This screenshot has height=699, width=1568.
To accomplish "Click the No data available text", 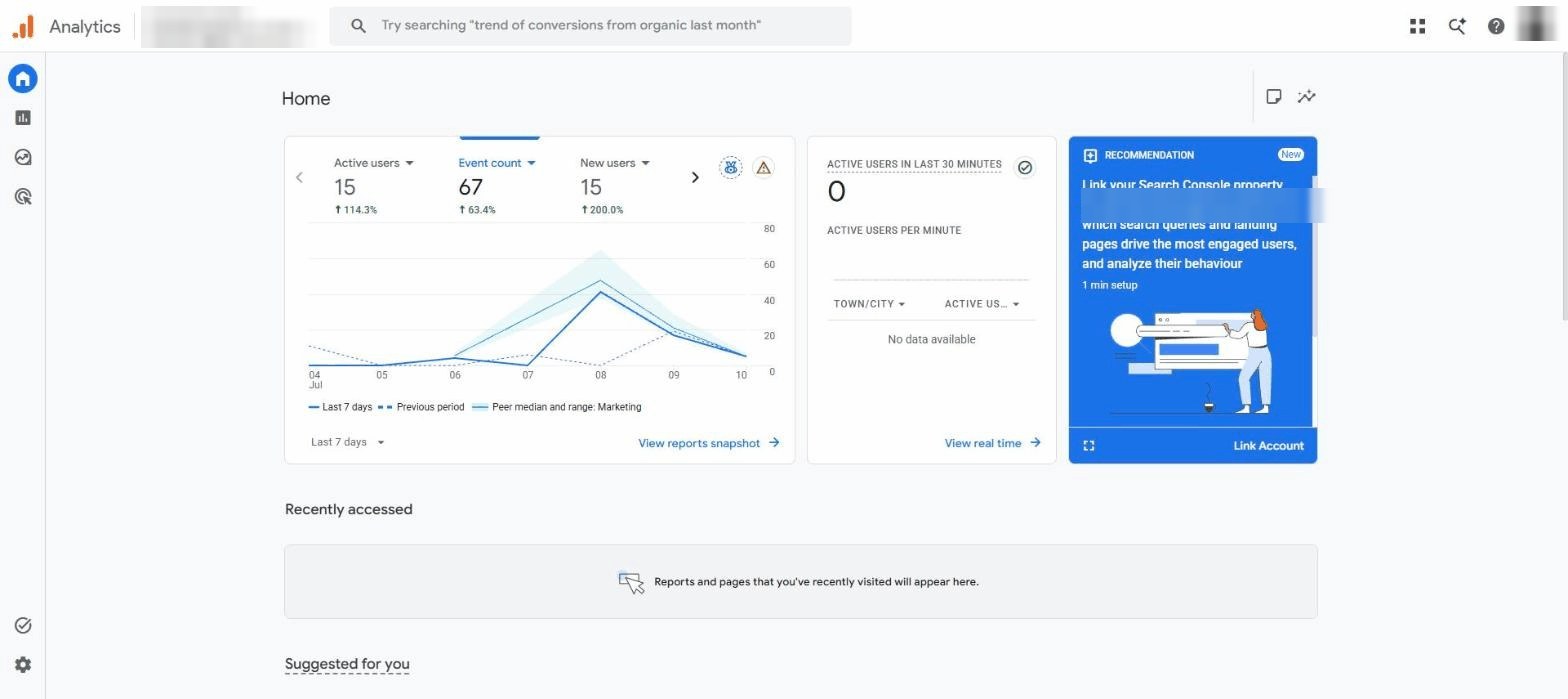I will [x=931, y=340].
